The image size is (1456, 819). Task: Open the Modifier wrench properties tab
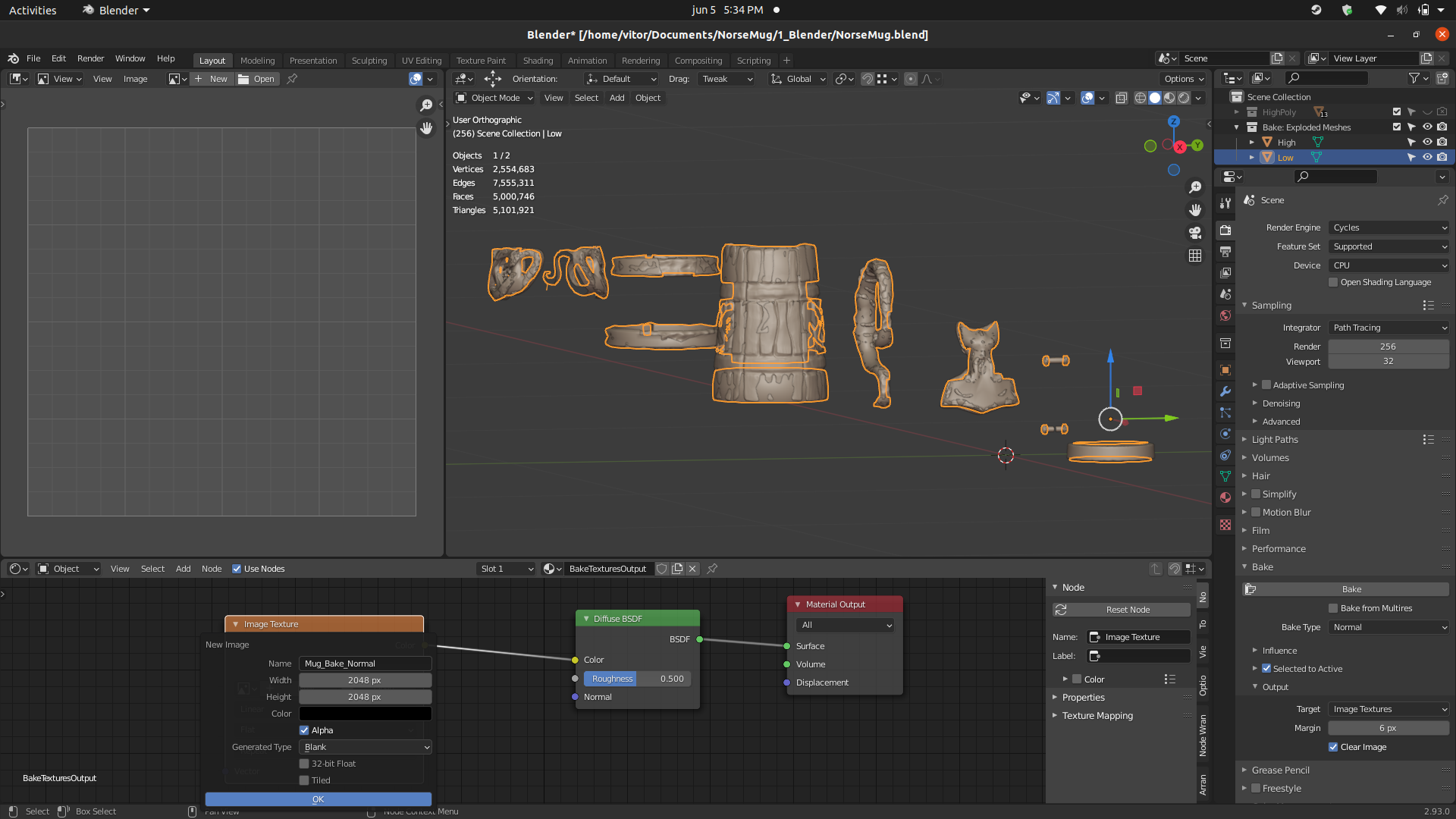pyautogui.click(x=1225, y=391)
